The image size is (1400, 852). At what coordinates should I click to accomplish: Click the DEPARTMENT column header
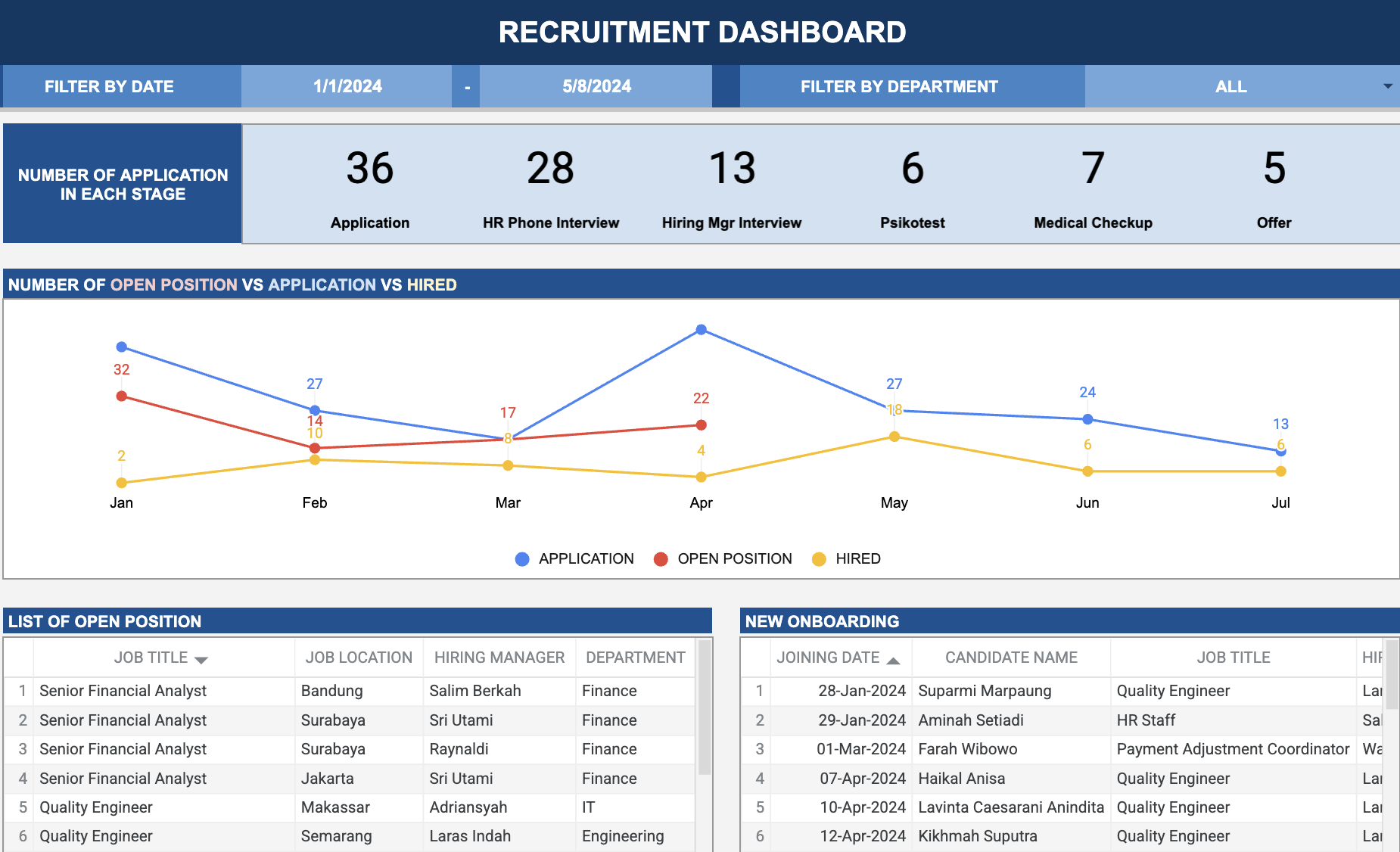click(635, 658)
